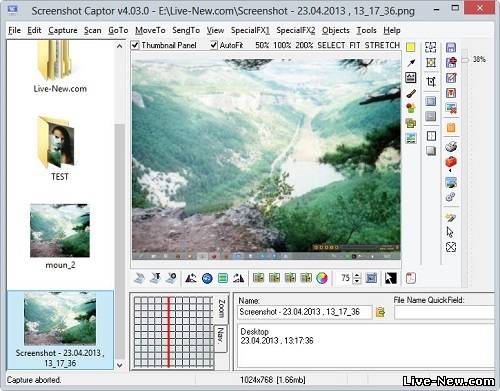Click the black cursor pointer icon
This screenshot has height=391, width=500.
point(391,278)
